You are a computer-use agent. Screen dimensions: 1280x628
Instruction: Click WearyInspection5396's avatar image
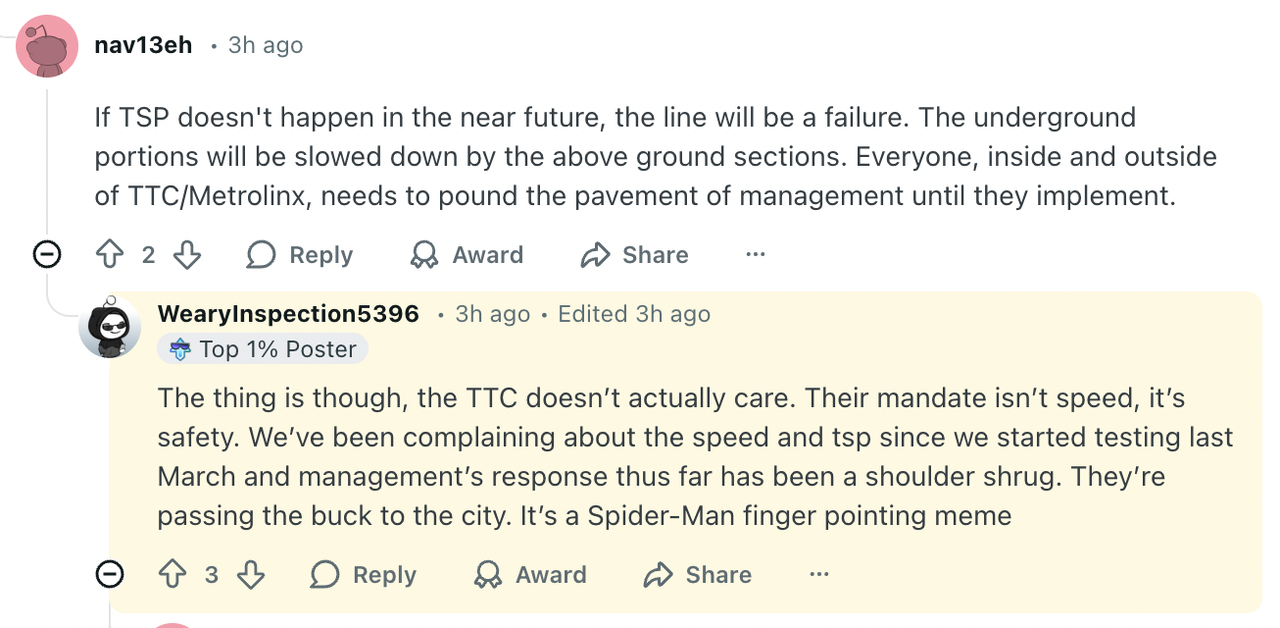[110, 326]
